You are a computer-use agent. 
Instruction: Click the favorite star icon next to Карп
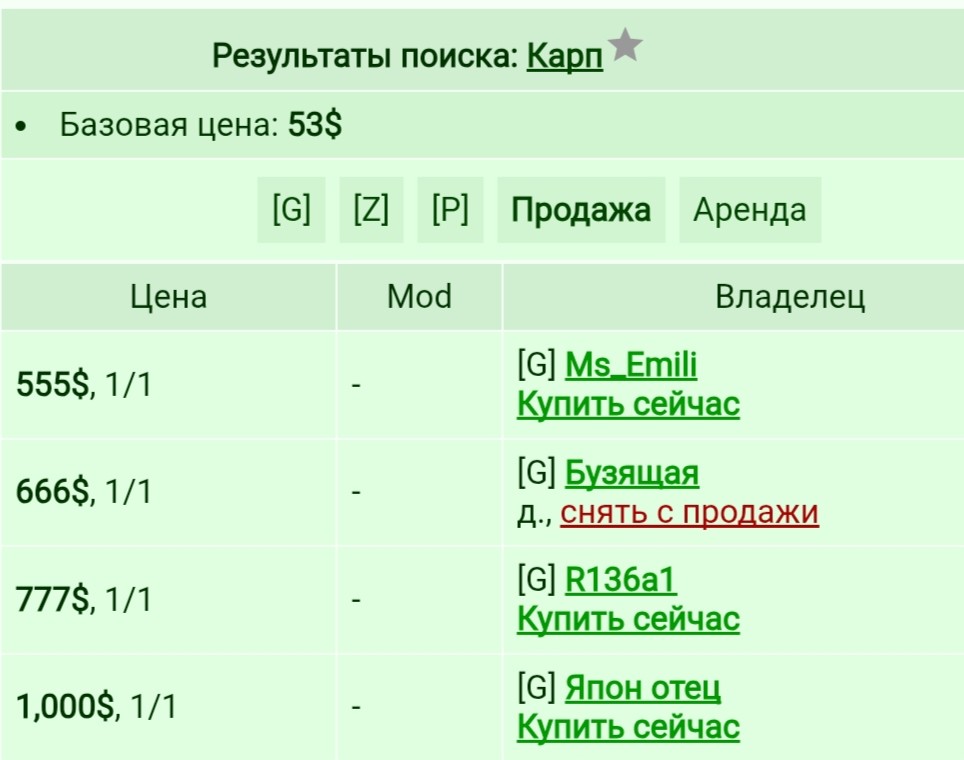pyautogui.click(x=625, y=44)
